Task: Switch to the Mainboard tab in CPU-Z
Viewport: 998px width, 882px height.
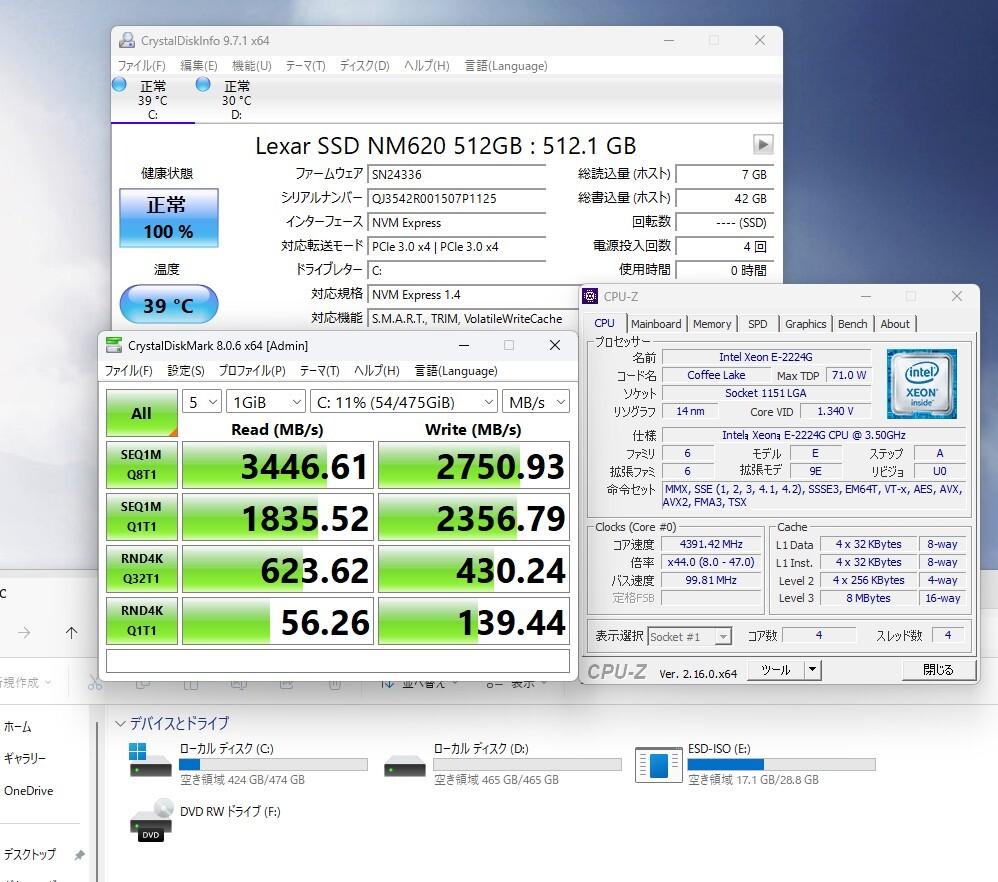Action: coord(656,324)
